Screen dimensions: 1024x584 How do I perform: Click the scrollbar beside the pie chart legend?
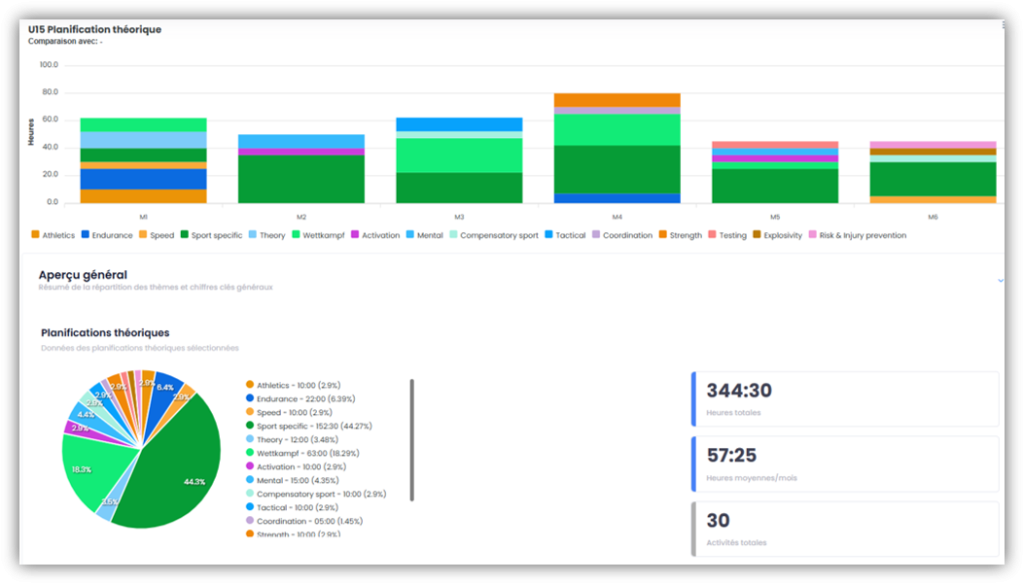pyautogui.click(x=412, y=440)
